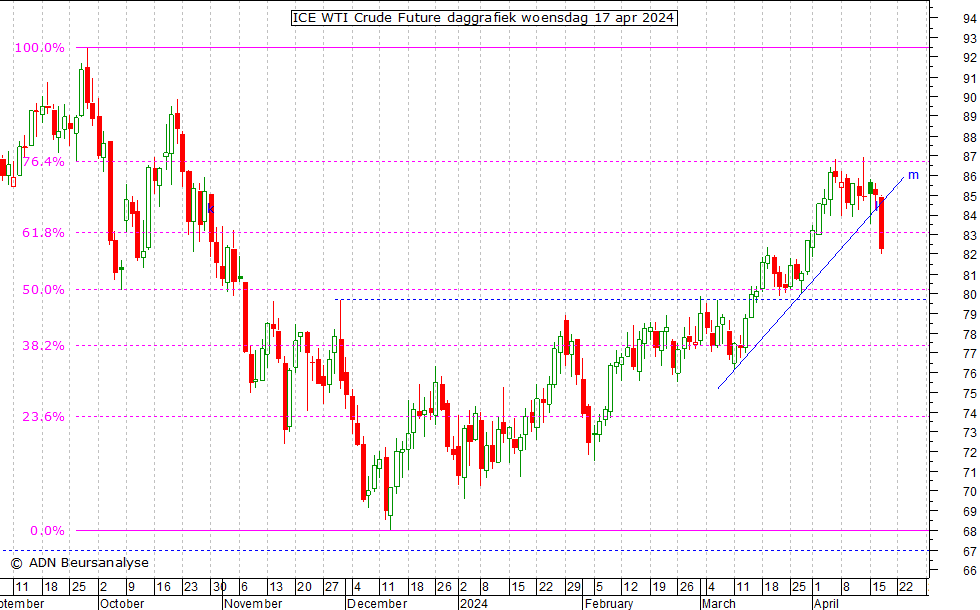The height and width of the screenshot is (610, 980).
Task: Click price axis value 68
Action: pyautogui.click(x=969, y=532)
